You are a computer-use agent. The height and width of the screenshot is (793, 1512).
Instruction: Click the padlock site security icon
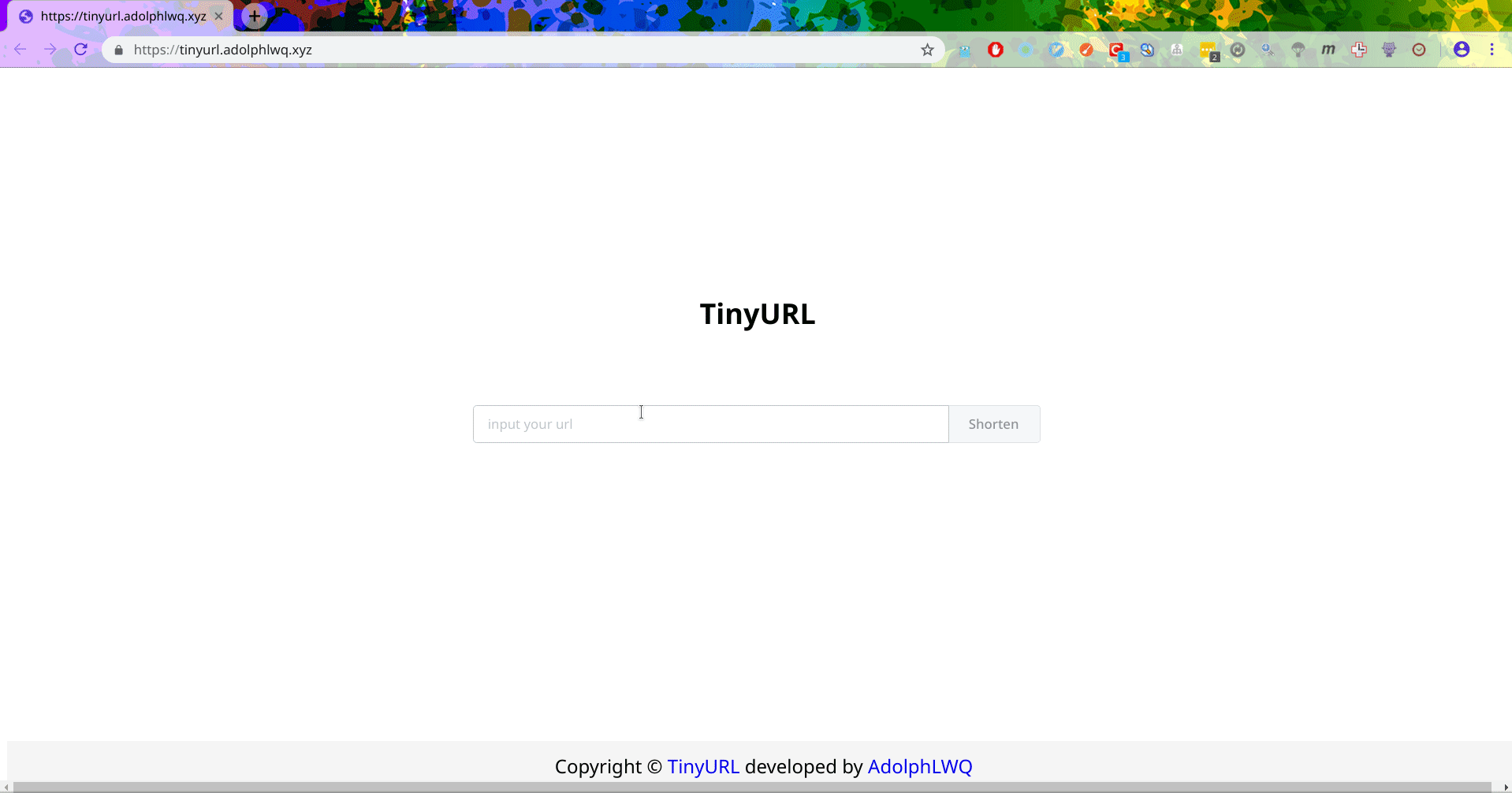click(119, 50)
